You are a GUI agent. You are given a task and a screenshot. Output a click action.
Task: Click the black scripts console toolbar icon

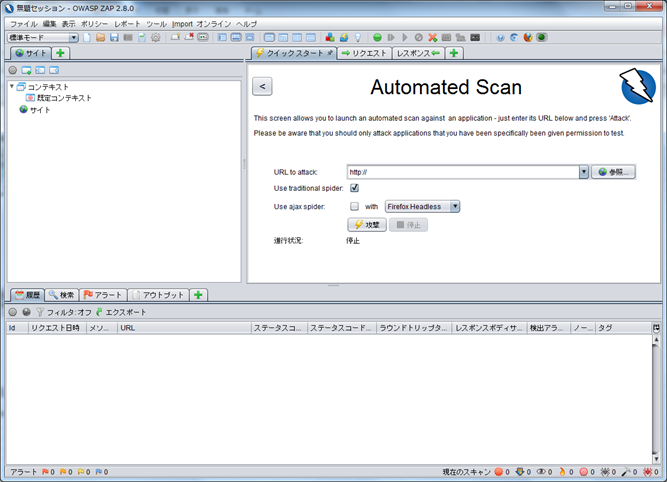coord(475,37)
